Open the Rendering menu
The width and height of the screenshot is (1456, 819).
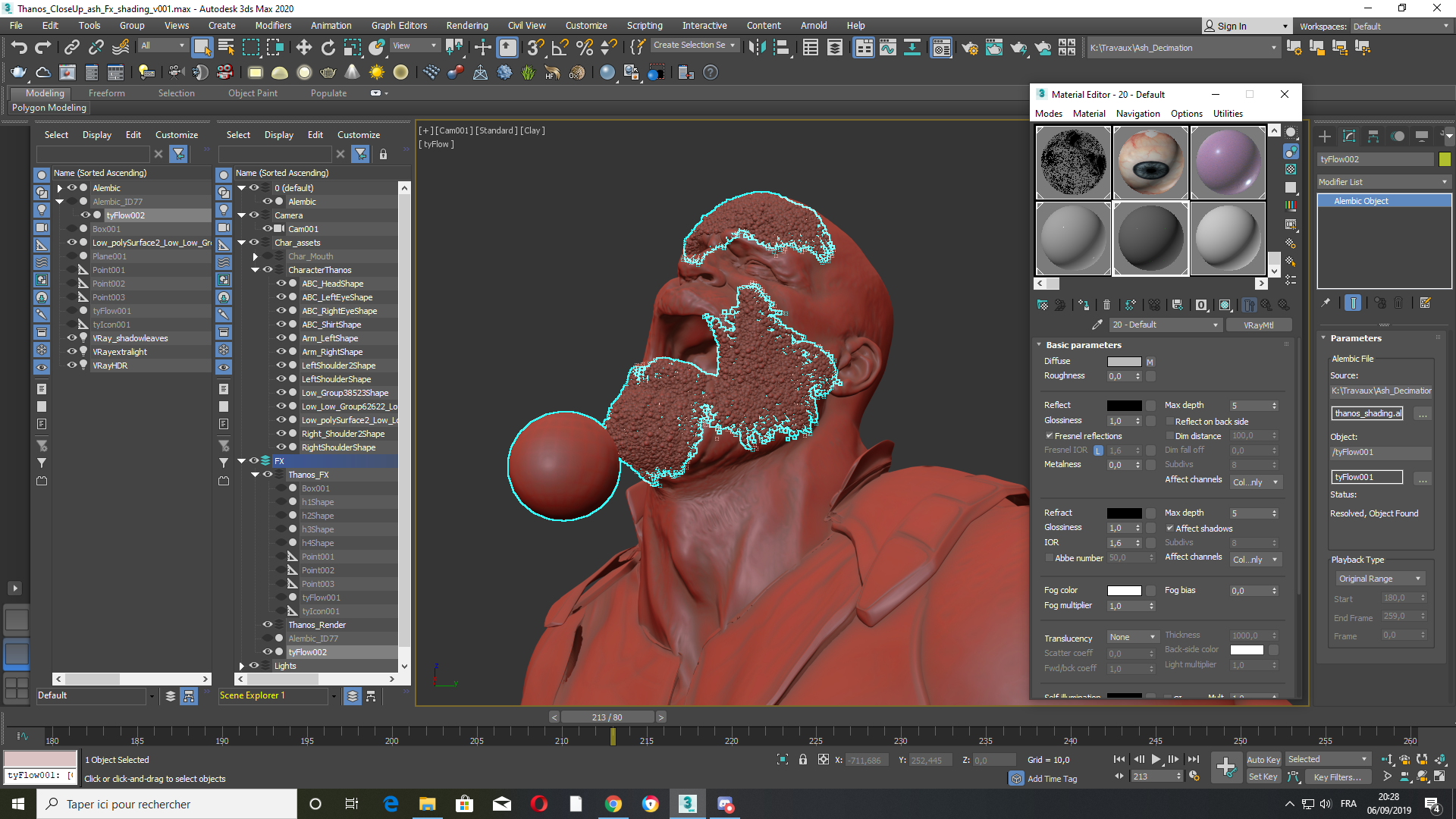[466, 25]
